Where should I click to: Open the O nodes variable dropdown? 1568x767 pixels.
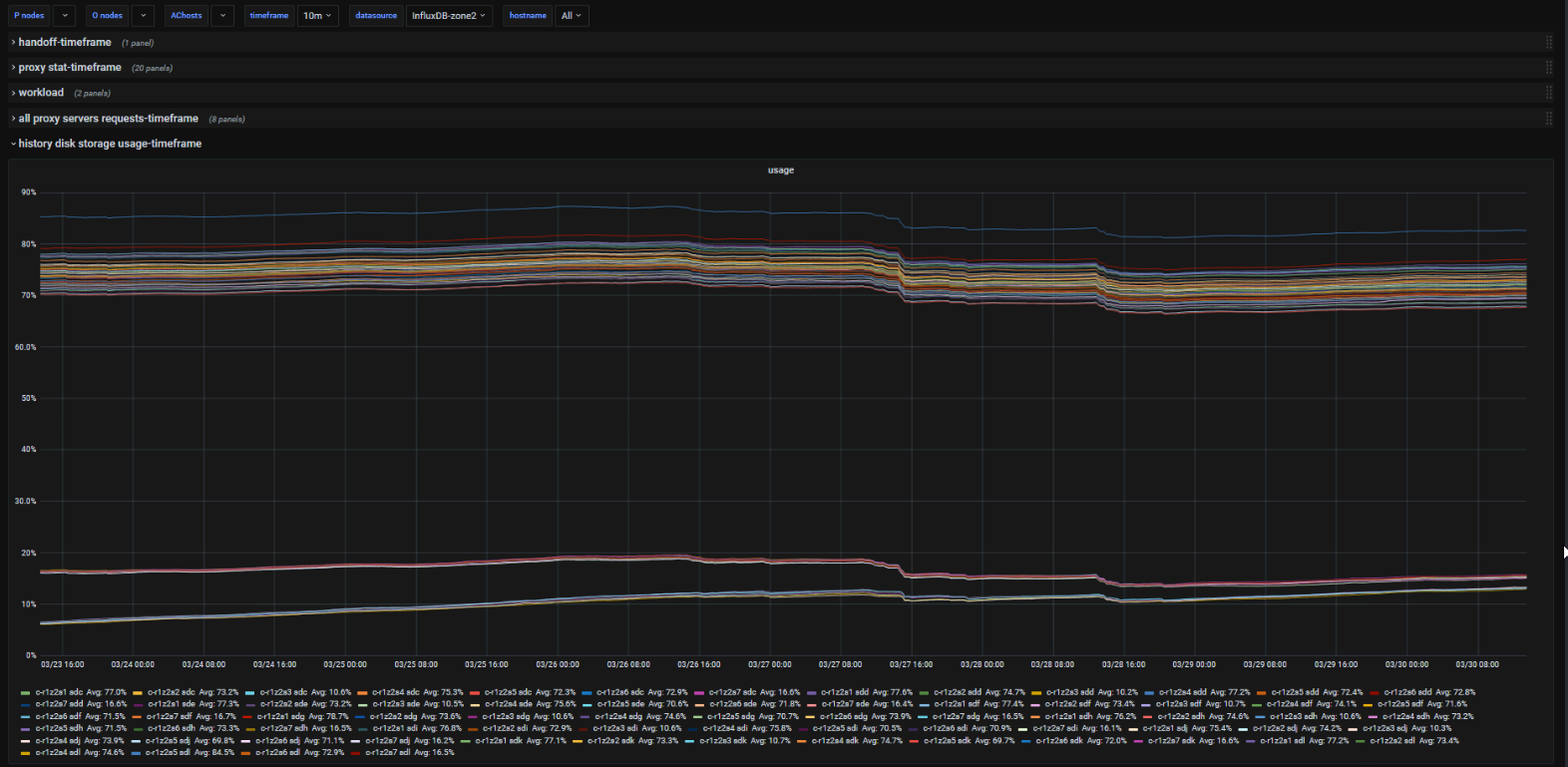144,16
